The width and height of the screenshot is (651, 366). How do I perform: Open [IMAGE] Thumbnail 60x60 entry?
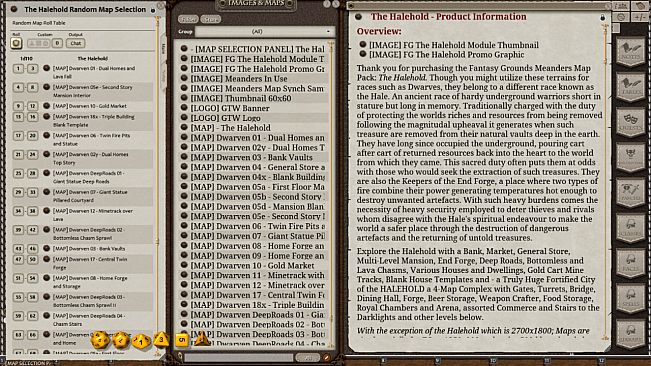pos(253,98)
